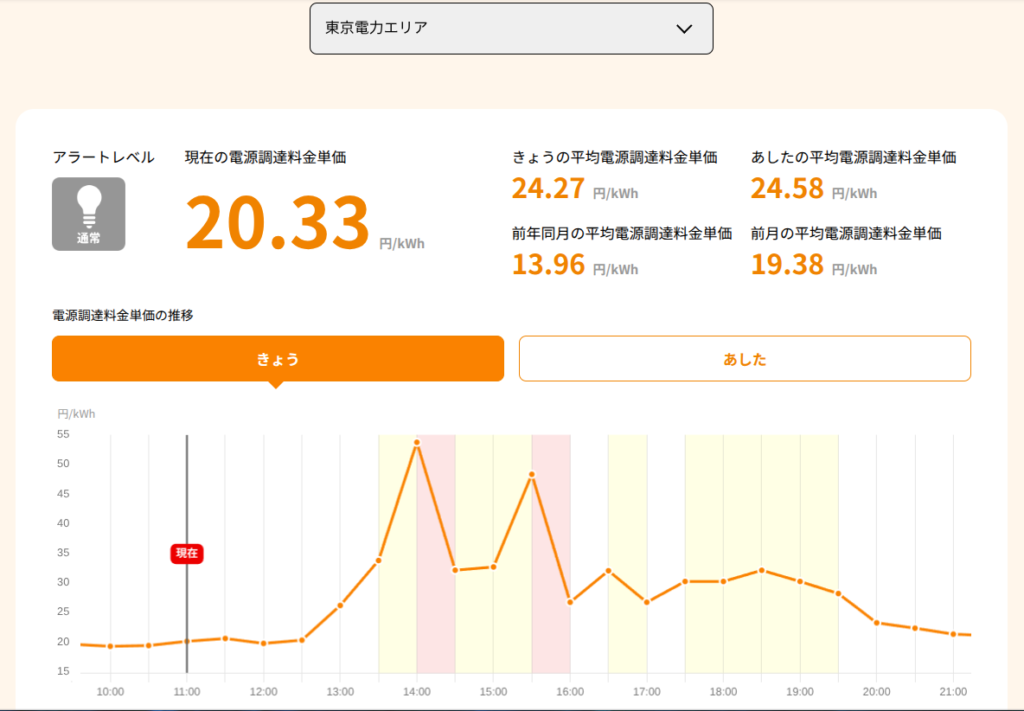The height and width of the screenshot is (711, 1024).
Task: Click the red 現在 marker on chart
Action: point(187,553)
